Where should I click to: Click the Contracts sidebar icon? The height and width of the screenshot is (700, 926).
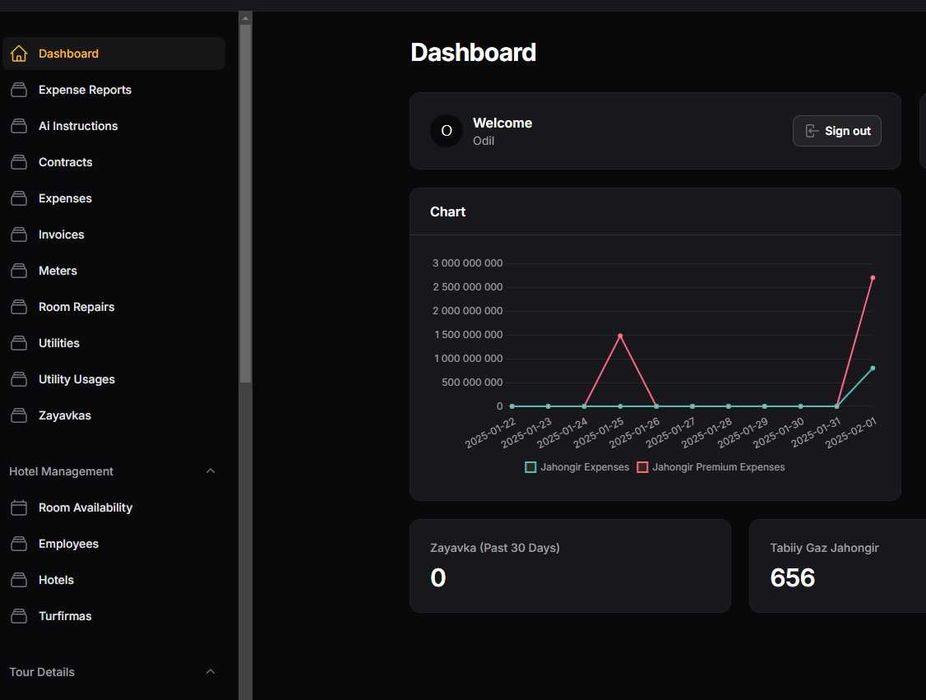coord(19,162)
